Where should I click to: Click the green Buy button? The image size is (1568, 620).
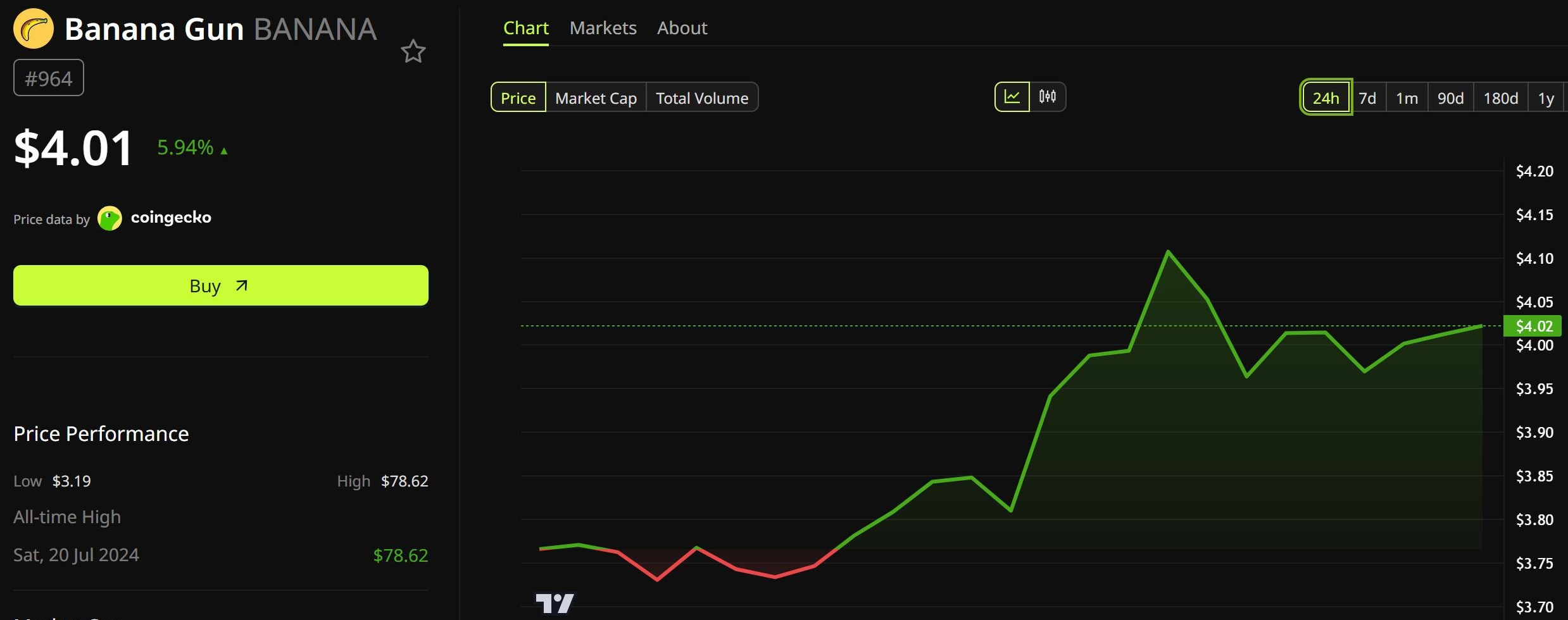[221, 285]
